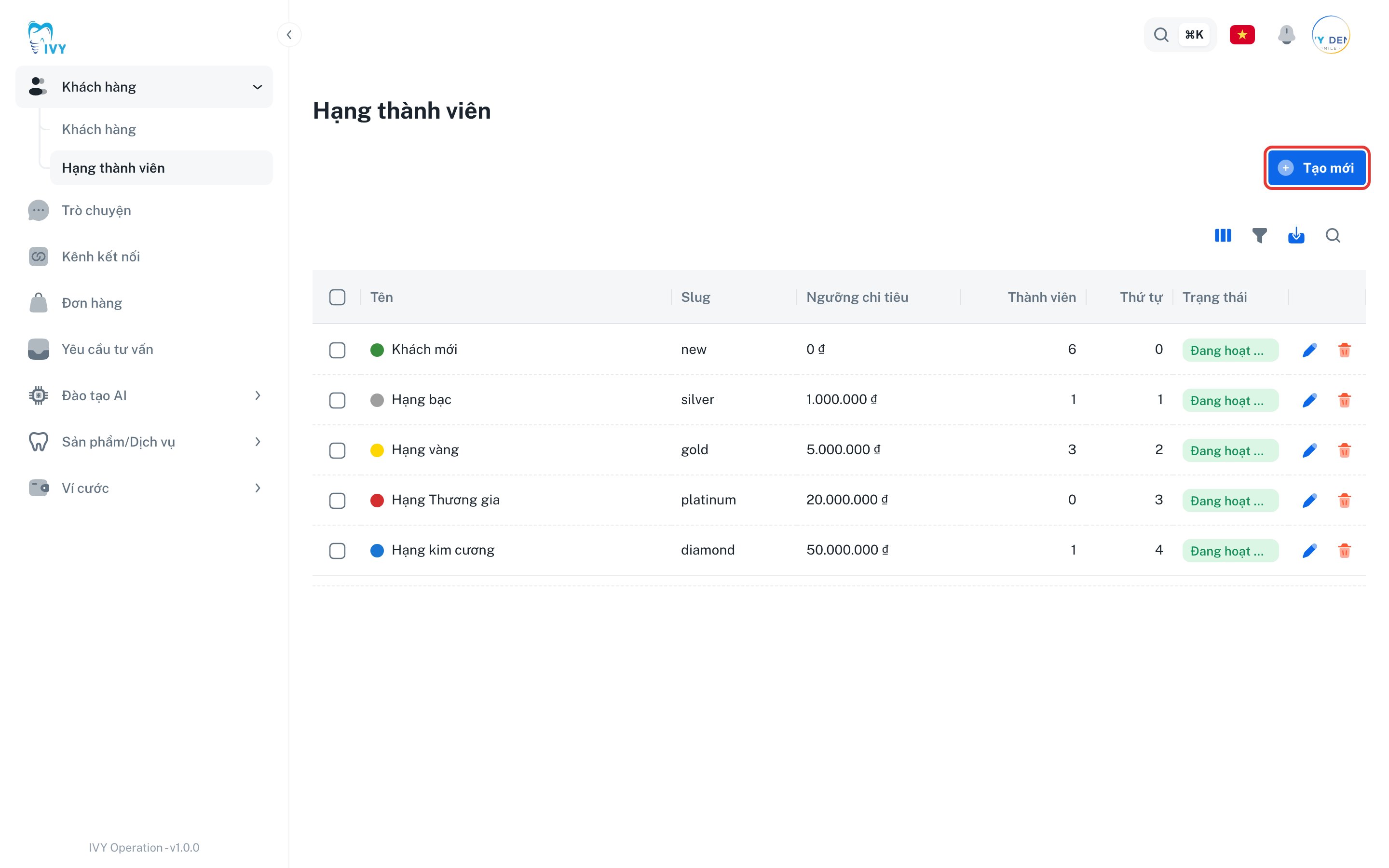Click the silver slug cell
The height and width of the screenshot is (868, 1389).
point(697,400)
